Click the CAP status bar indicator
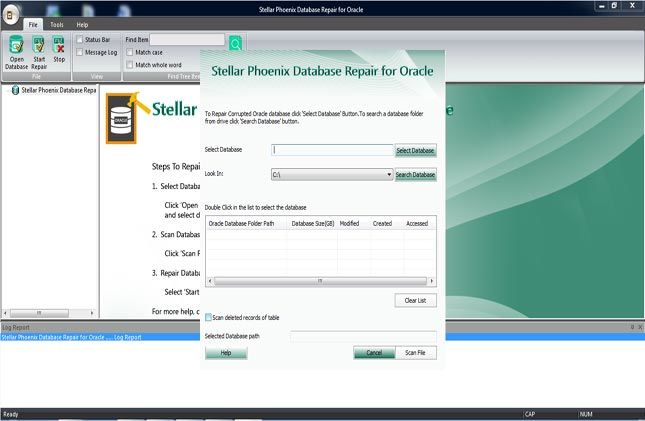The image size is (645, 421). tap(530, 414)
